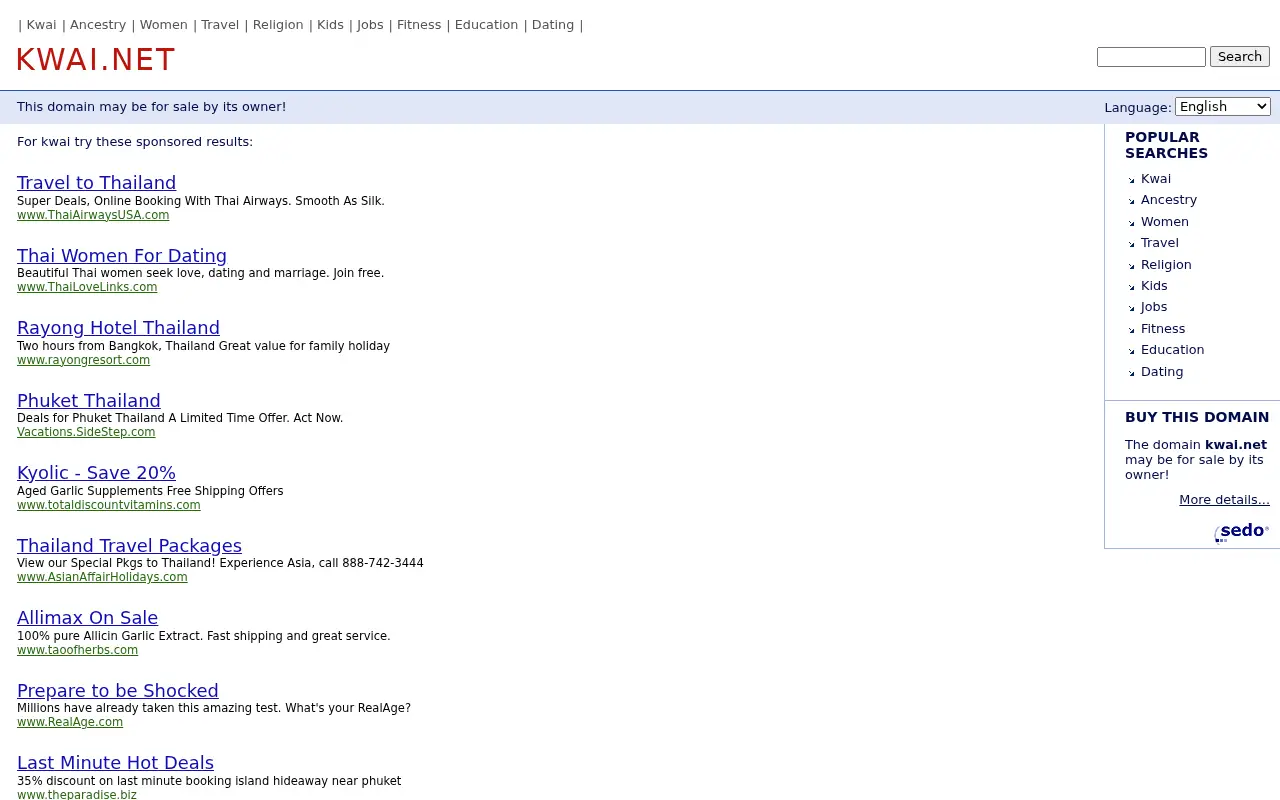Screen dimensions: 1280x800
Task: Open the Travel to Thailand ad title
Action: [x=96, y=183]
